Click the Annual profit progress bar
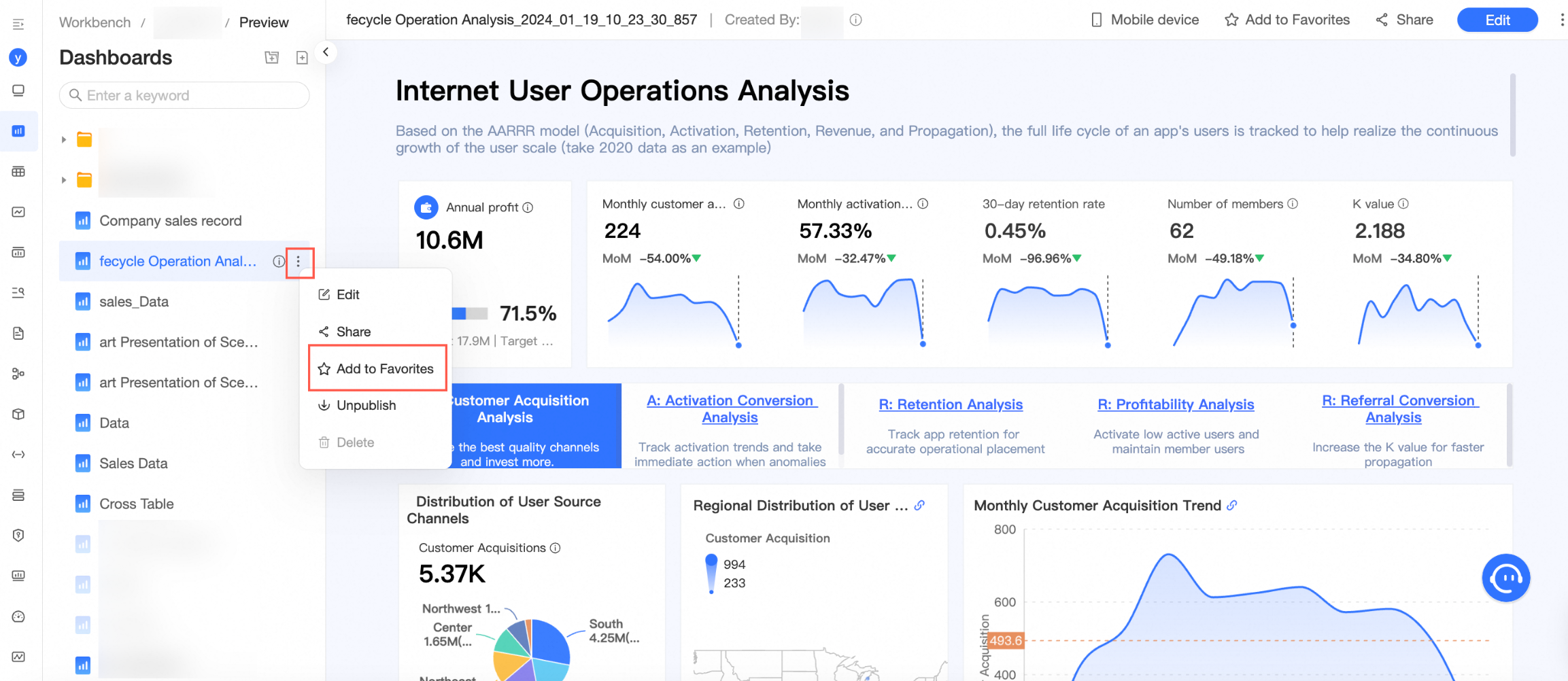 470,313
